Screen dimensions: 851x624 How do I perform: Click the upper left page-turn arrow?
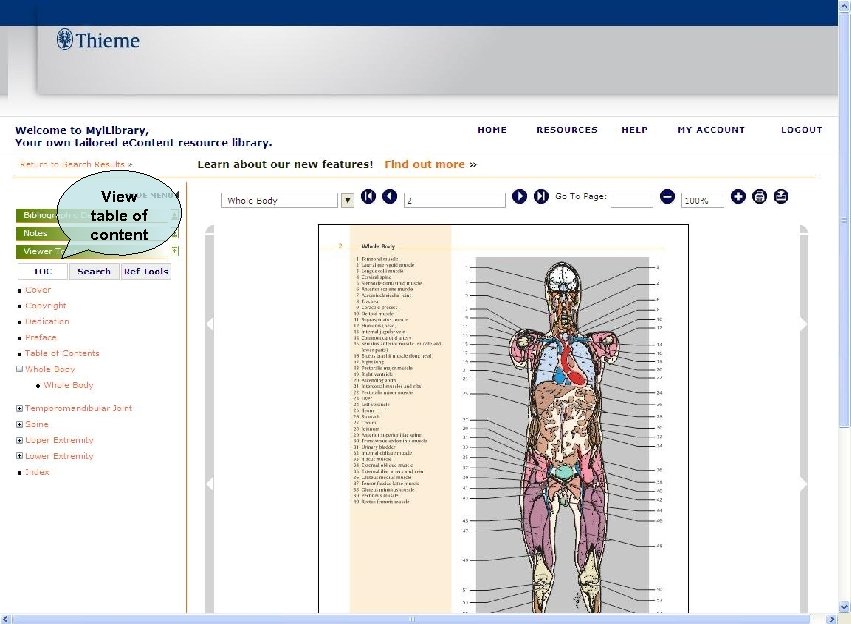click(210, 324)
